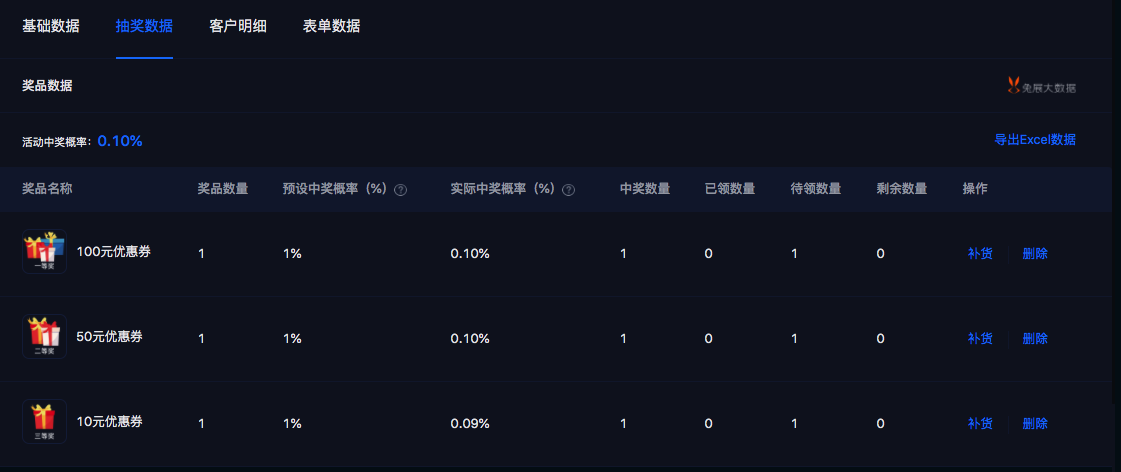Click 删除 for the 10元优惠券 row
Viewport: 1121px width, 472px height.
pos(1035,423)
